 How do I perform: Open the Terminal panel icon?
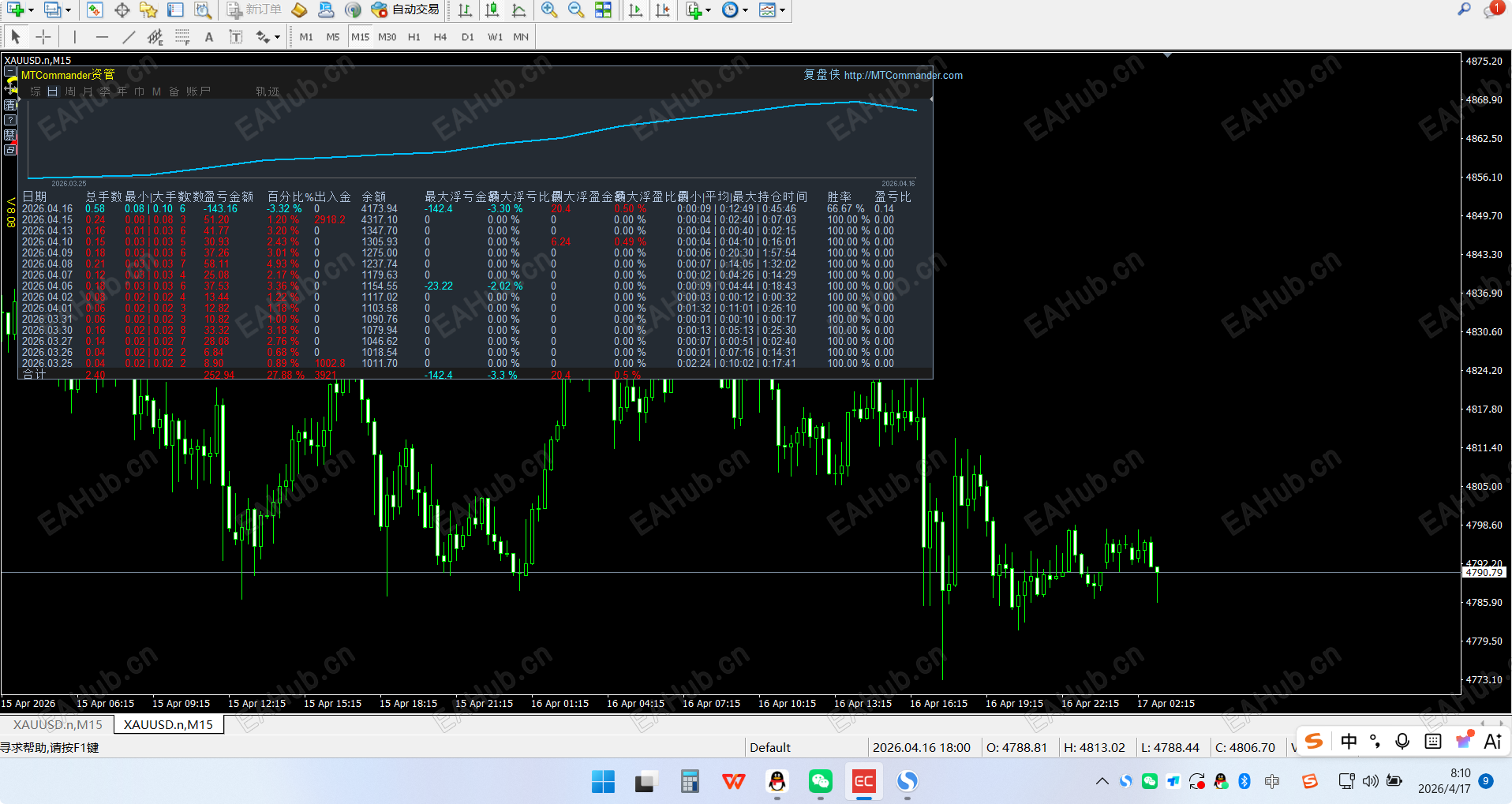point(175,9)
